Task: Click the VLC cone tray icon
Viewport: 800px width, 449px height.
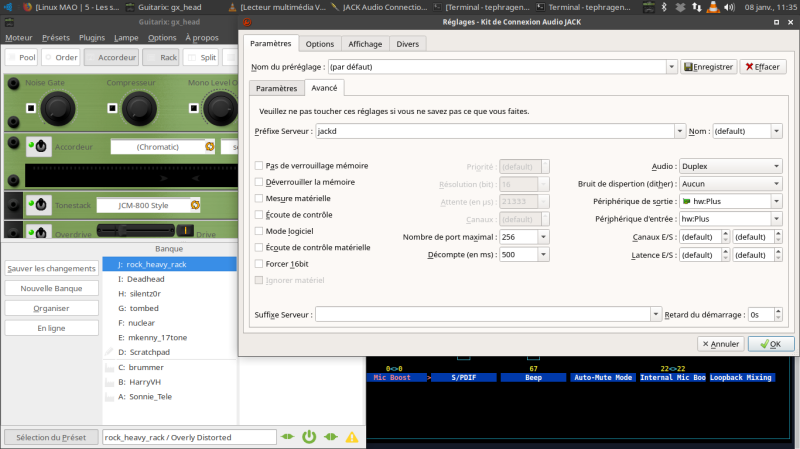Action: [x=713, y=7]
